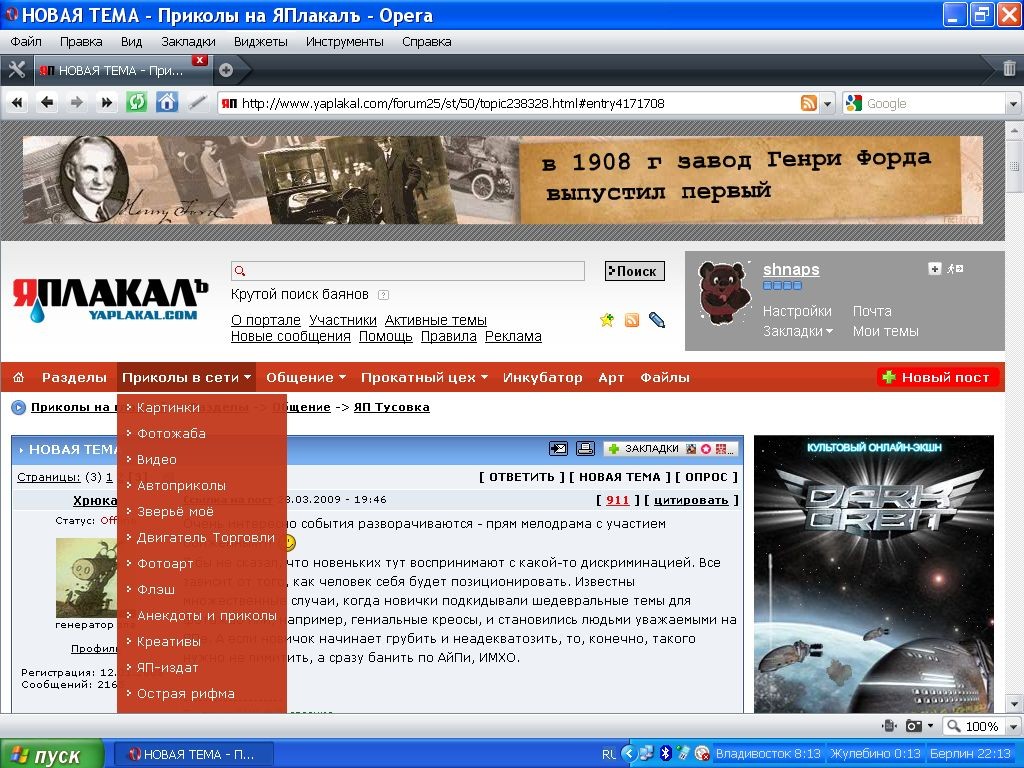Screen dimensions: 1024x768
Task: Click the yellow star add-favorite icon
Action: [606, 320]
